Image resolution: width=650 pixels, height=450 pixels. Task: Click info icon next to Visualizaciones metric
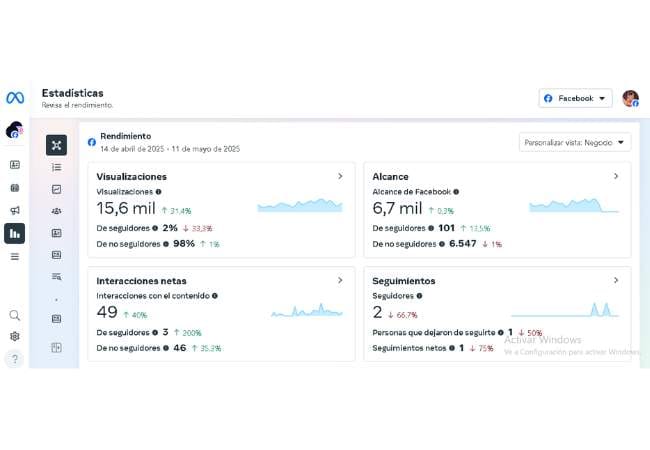pyautogui.click(x=159, y=191)
